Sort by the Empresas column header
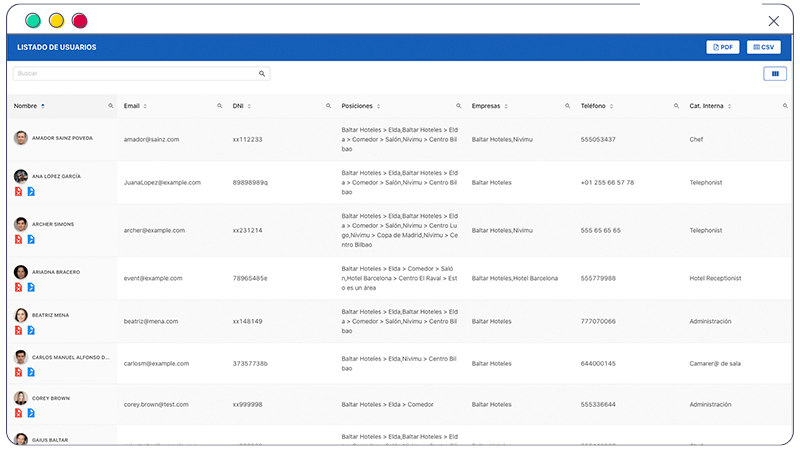This screenshot has height=450, width=800. click(489, 106)
